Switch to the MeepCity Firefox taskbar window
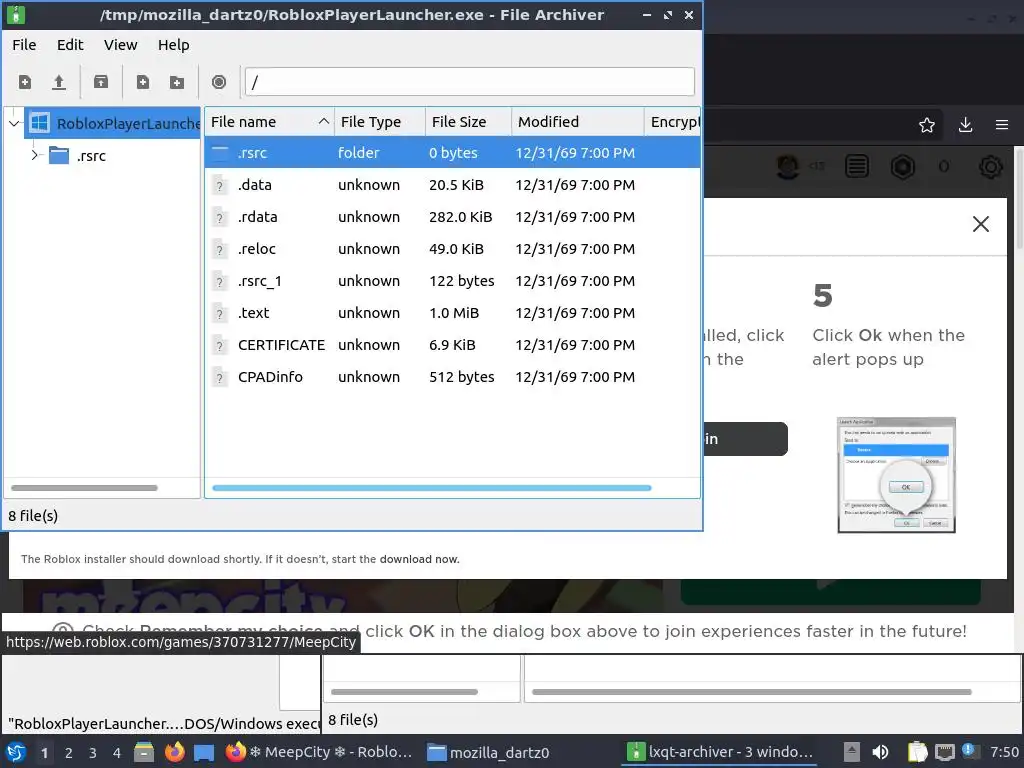 click(319, 752)
